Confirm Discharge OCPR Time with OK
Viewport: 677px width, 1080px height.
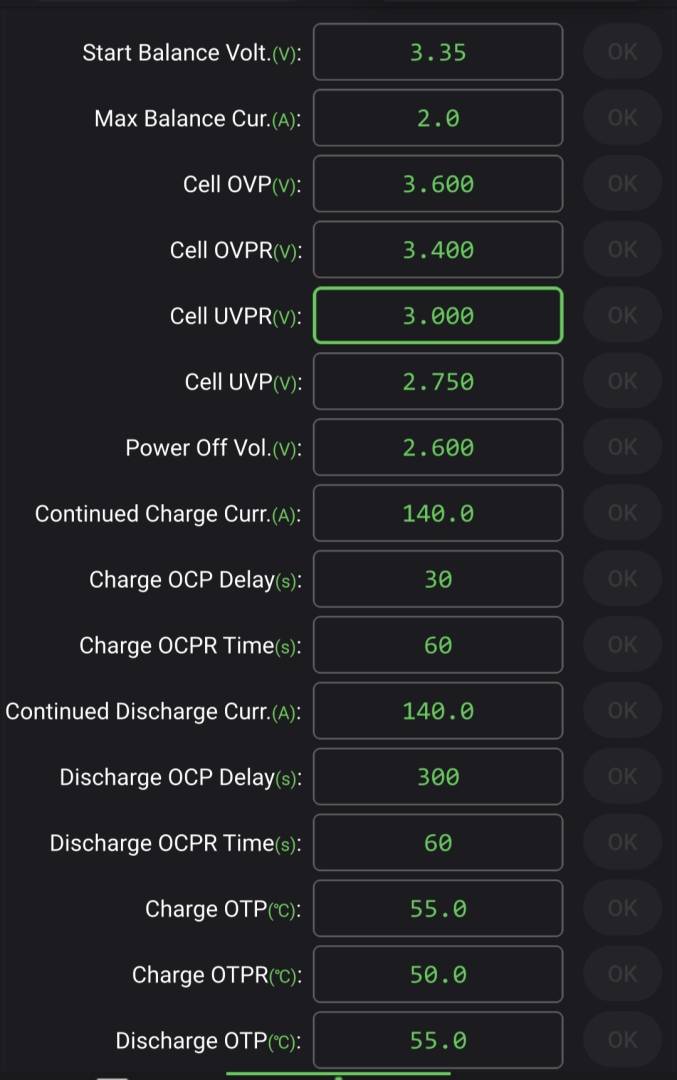[x=623, y=842]
